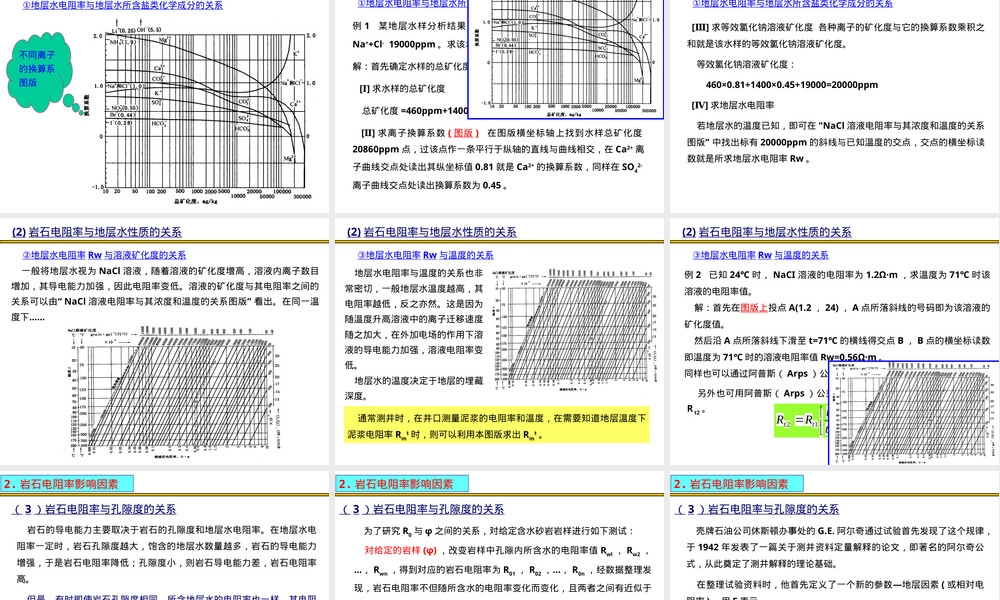This screenshot has width=1000, height=600.
Task: Click the green formula box 'Rt2 = Rt1'
Action: pyautogui.click(x=800, y=421)
